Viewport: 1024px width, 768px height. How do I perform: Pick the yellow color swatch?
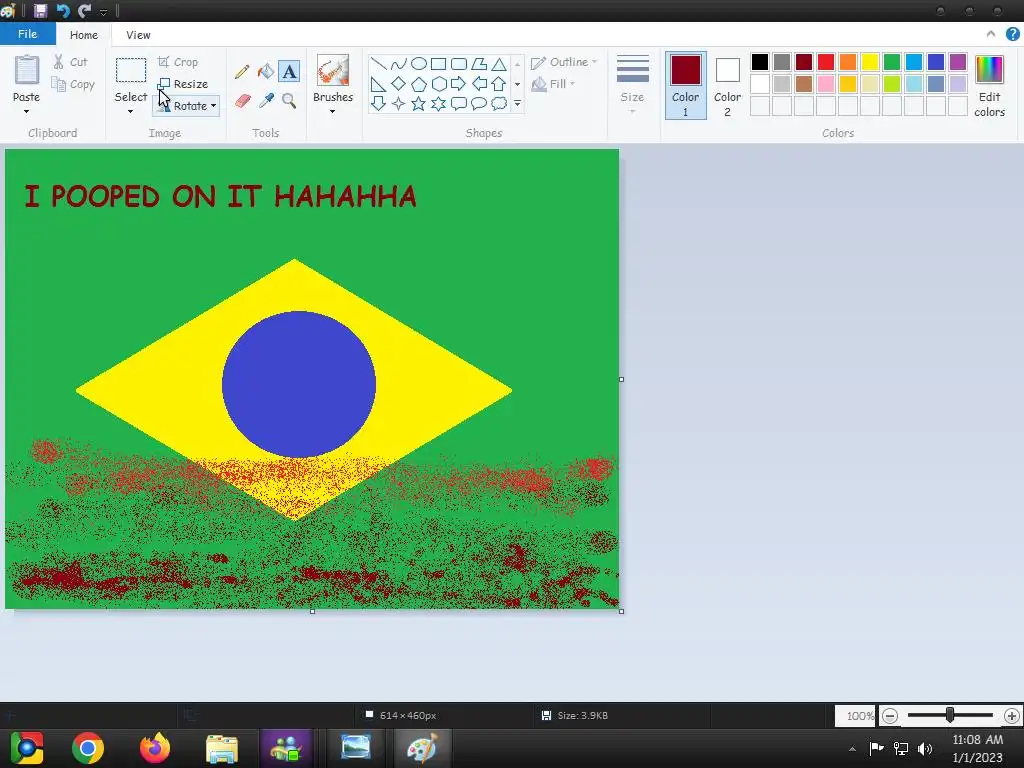pyautogui.click(x=869, y=62)
